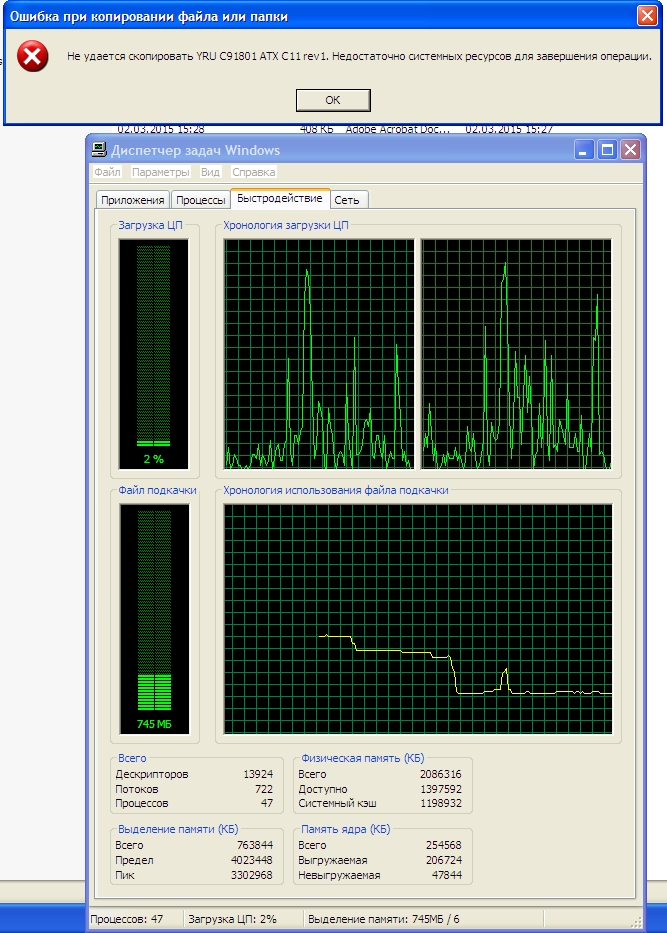The image size is (667, 933).
Task: Click the error message text about YRU C91801
Action: [359, 57]
